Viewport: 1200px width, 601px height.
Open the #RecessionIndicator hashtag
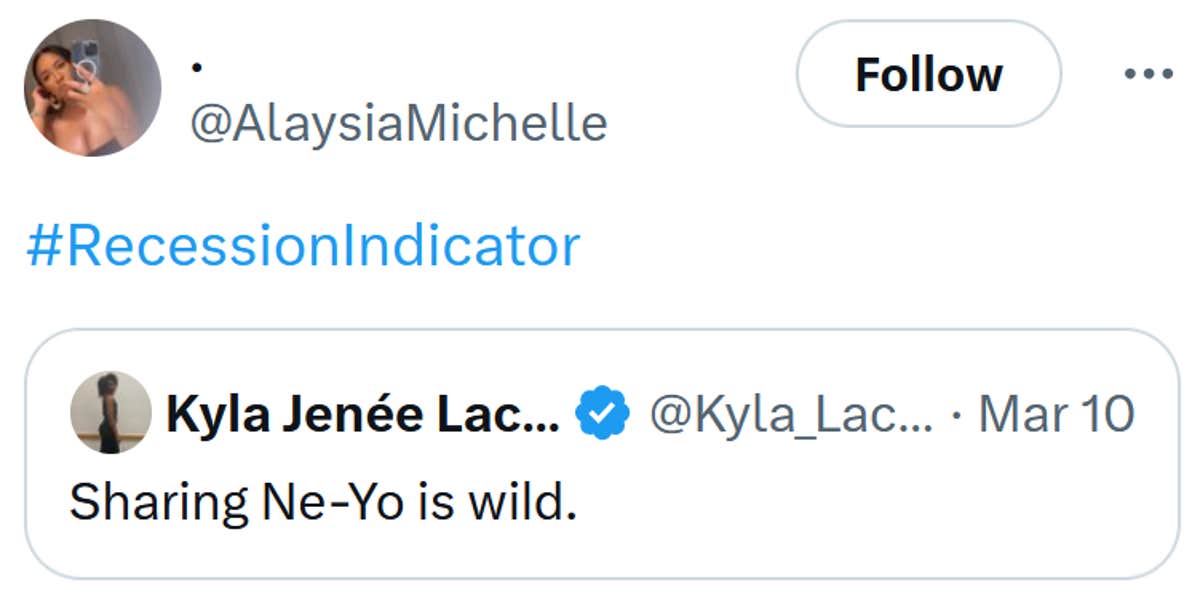click(x=303, y=246)
